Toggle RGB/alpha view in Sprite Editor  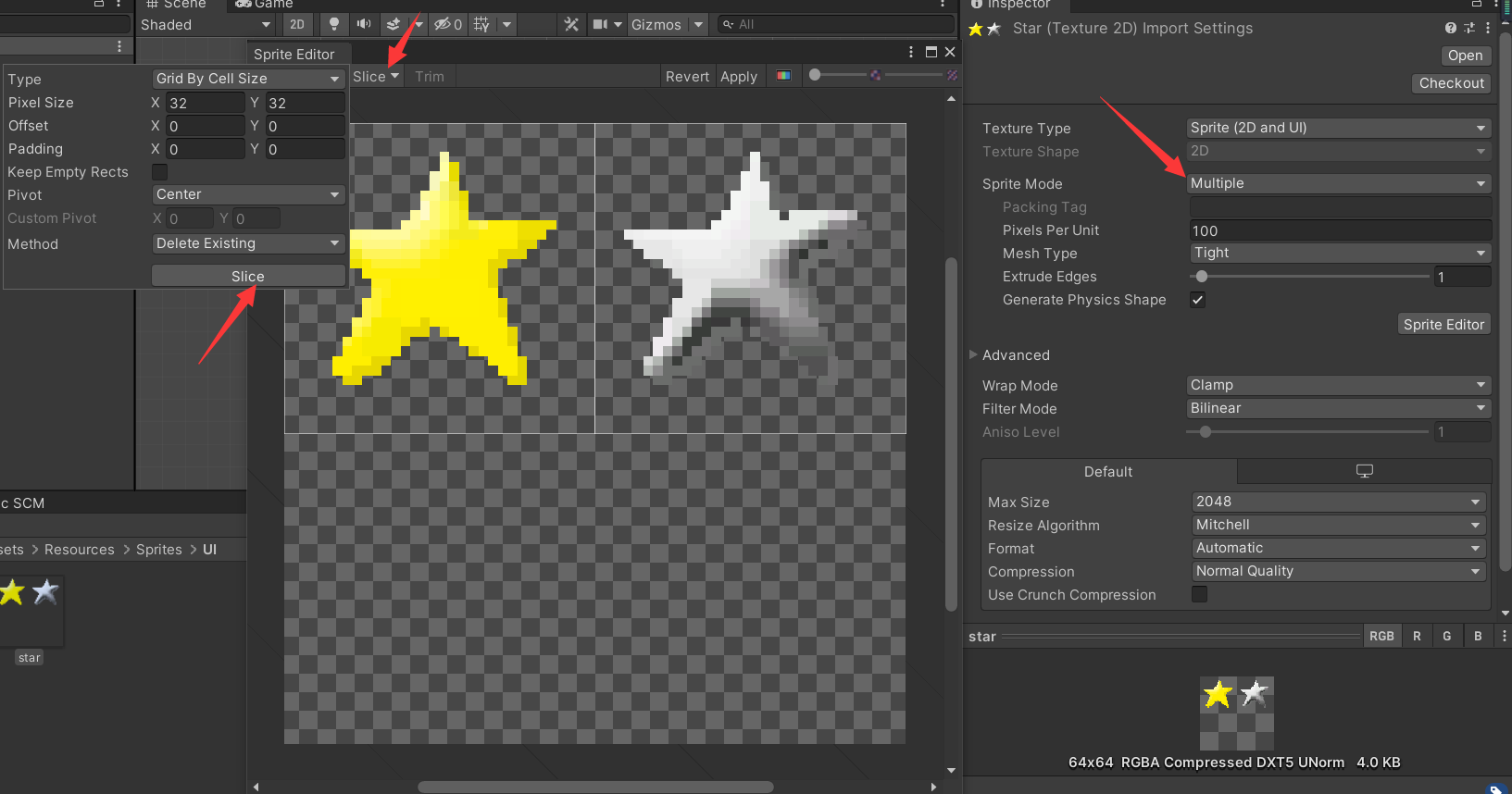784,76
